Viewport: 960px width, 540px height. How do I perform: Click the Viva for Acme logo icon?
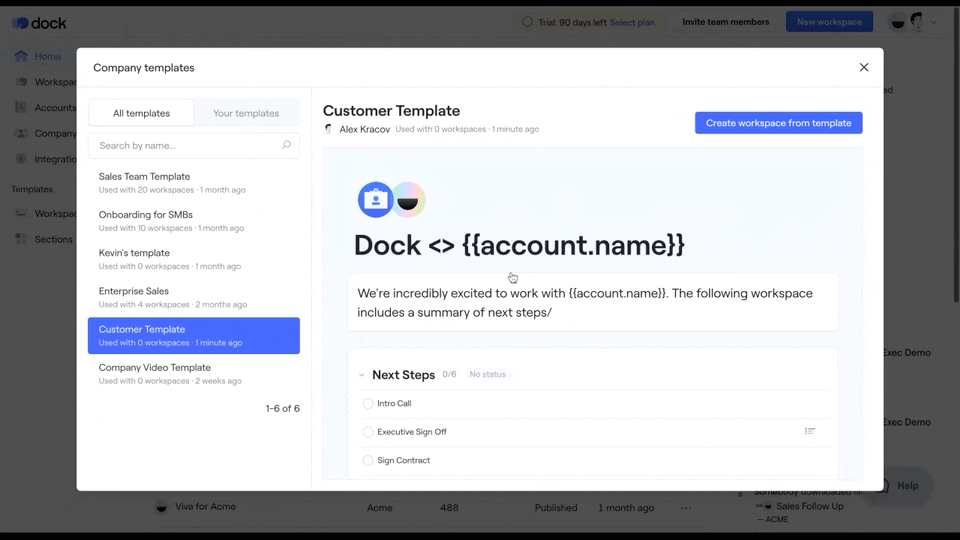161,507
